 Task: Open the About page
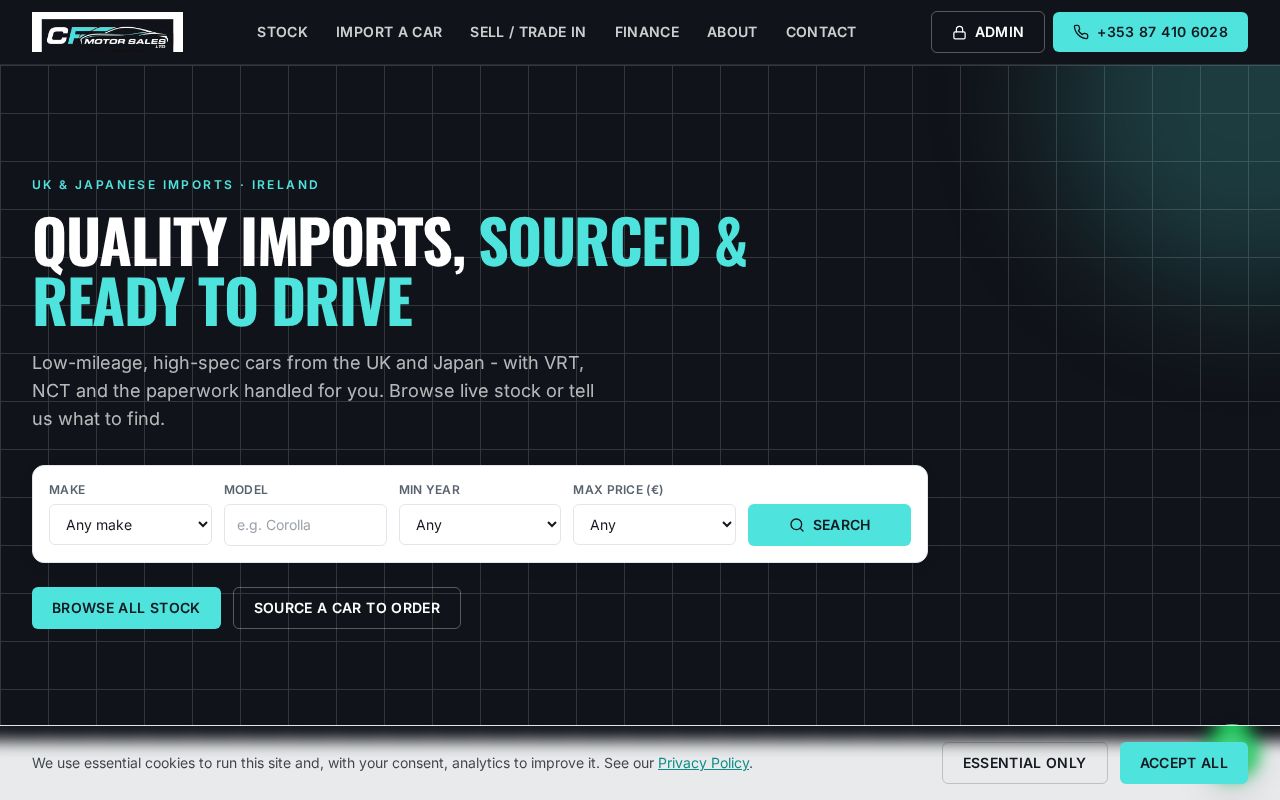(x=732, y=32)
